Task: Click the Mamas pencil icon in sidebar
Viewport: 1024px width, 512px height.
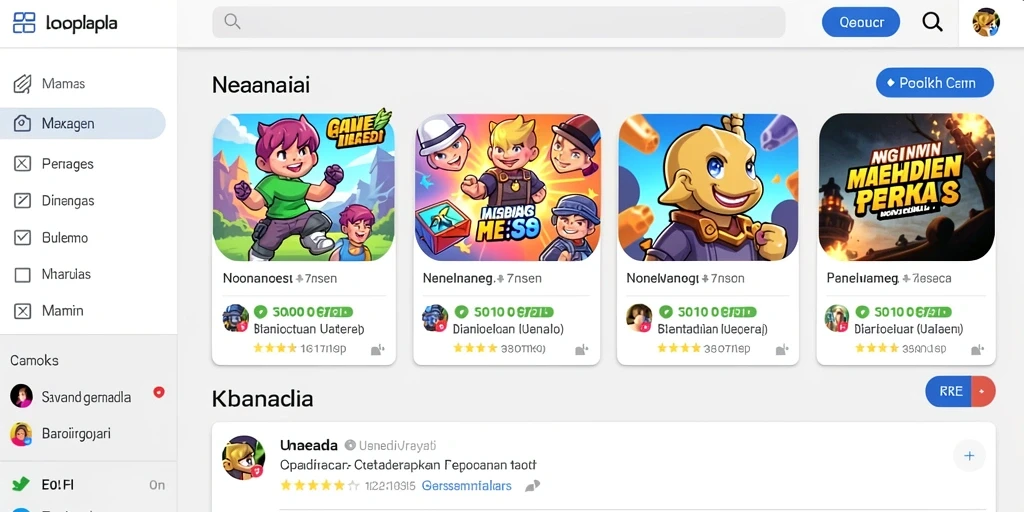Action: coord(22,84)
